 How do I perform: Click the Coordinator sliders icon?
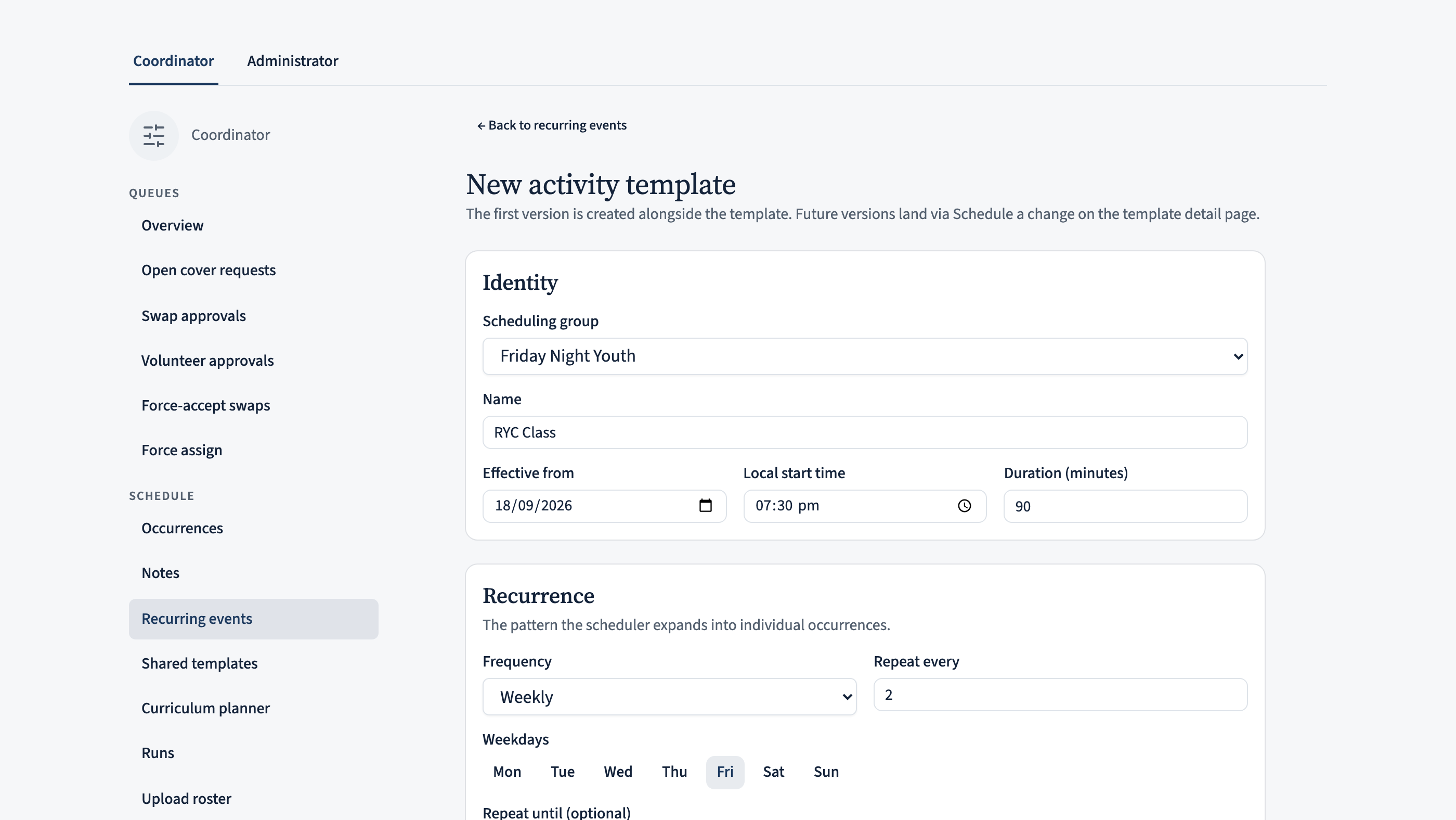pos(154,135)
